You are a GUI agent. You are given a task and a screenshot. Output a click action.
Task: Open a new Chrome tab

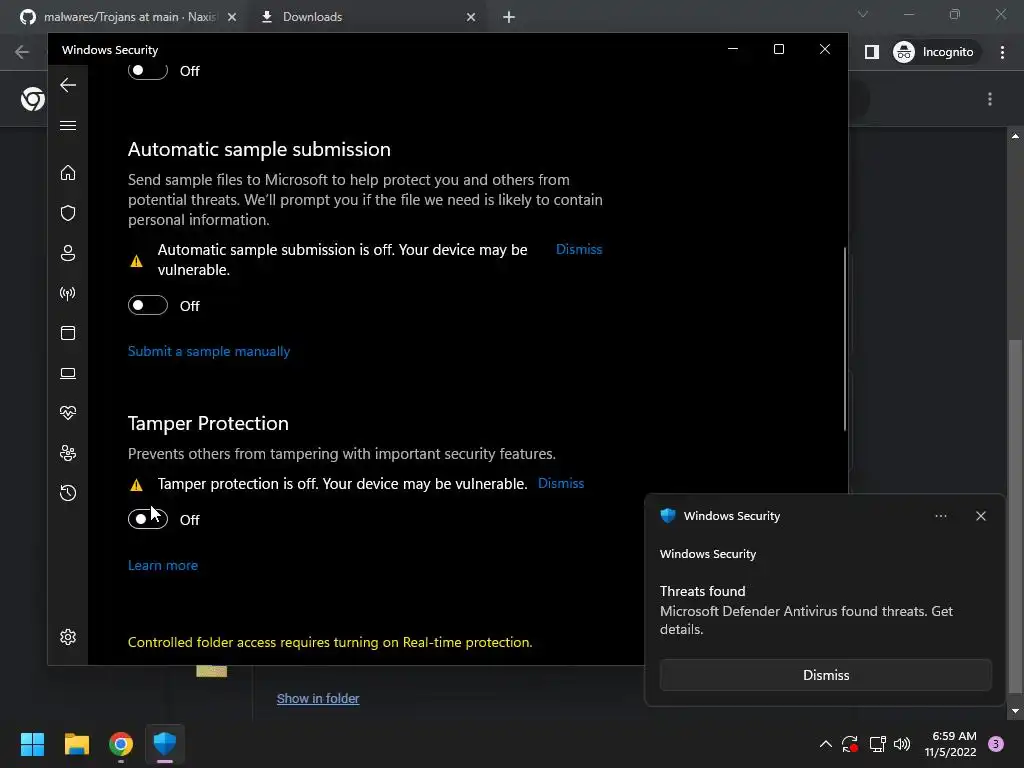click(509, 17)
